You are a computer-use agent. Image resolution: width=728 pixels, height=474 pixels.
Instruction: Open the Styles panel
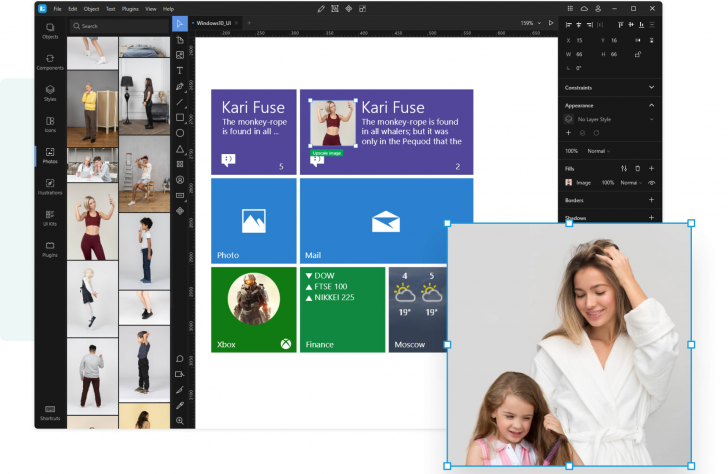click(50, 93)
